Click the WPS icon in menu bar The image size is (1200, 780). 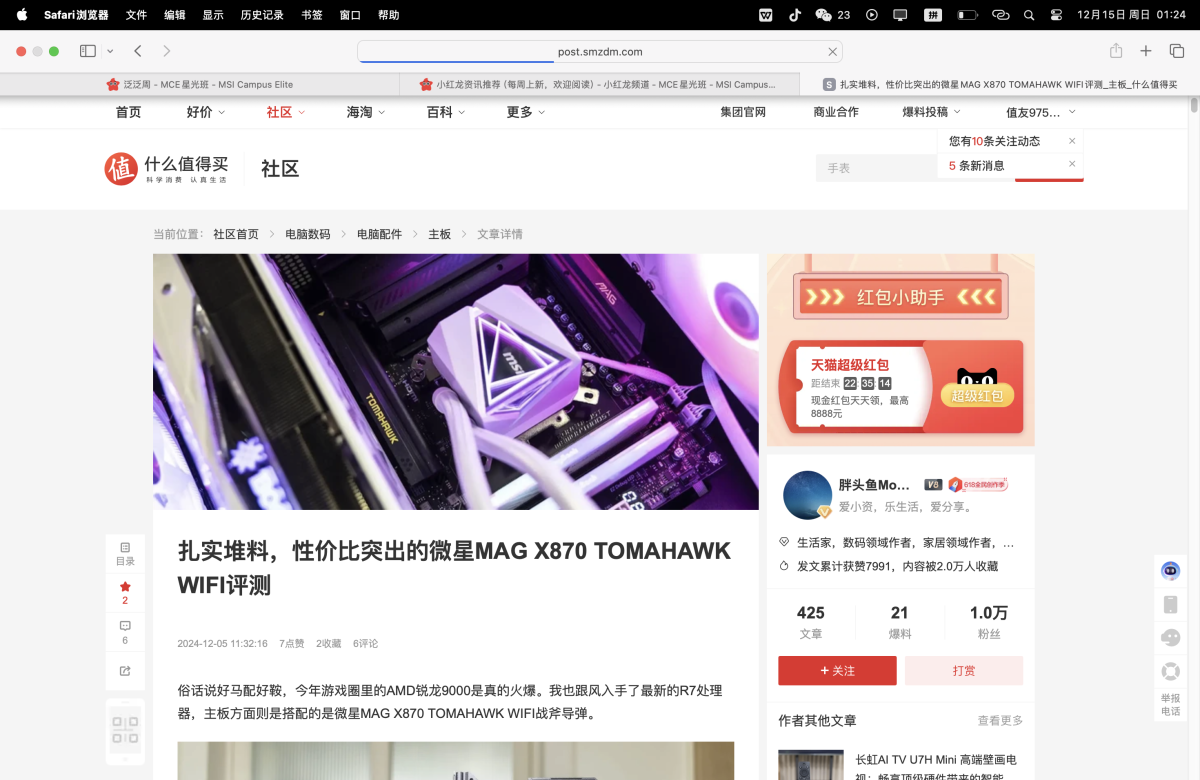pos(766,15)
